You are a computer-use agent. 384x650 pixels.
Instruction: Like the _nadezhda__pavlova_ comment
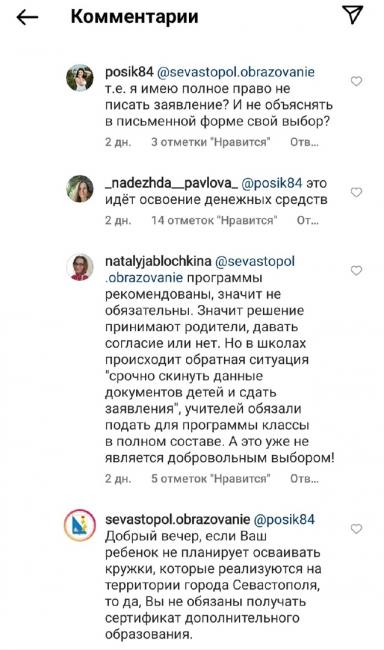356,192
